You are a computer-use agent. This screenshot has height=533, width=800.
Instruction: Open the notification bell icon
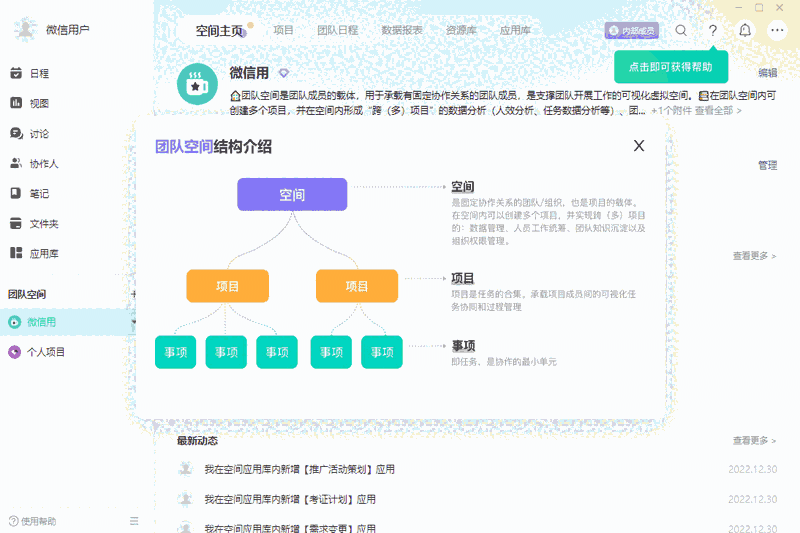point(745,31)
